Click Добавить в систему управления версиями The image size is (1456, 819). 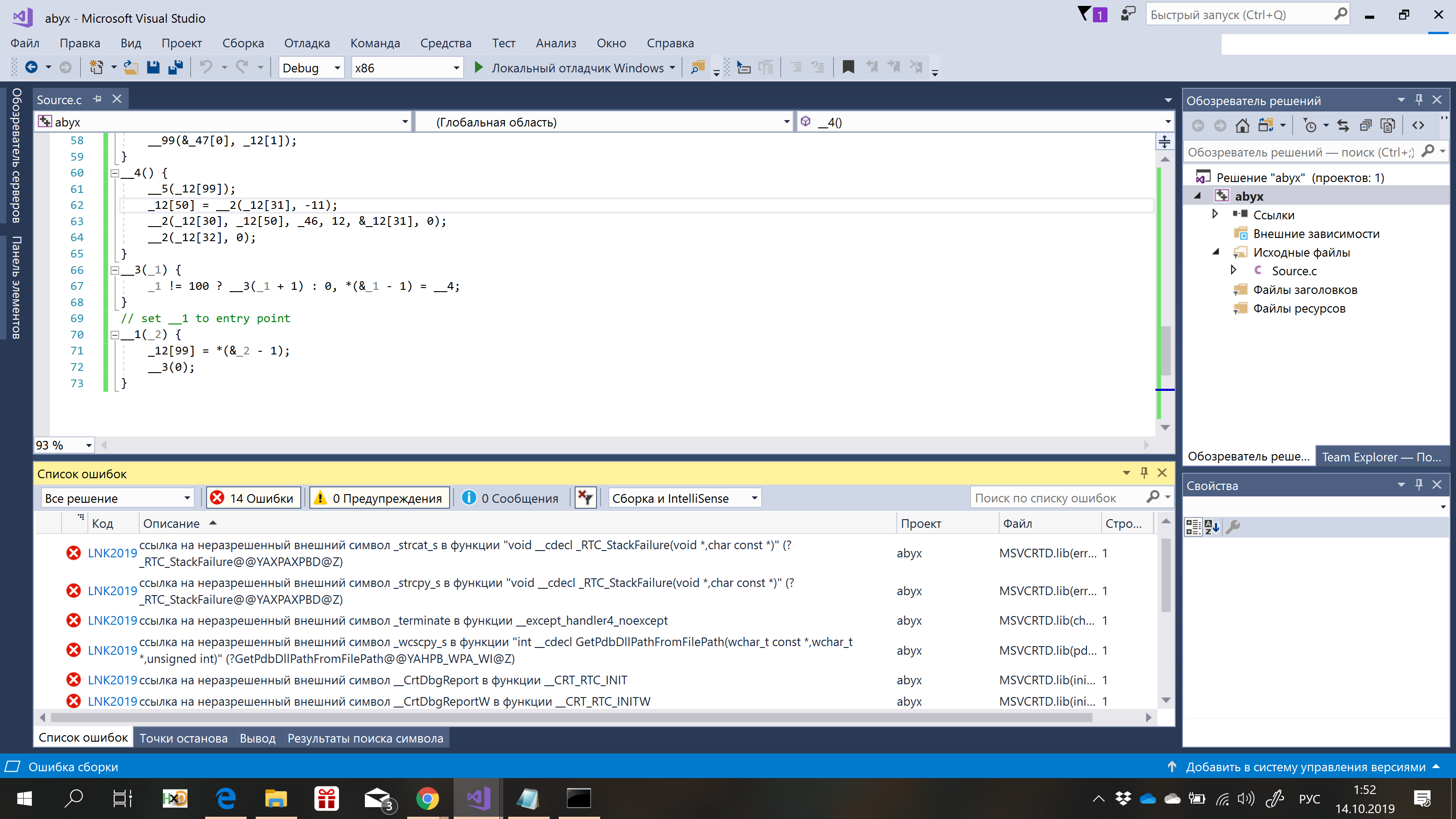pyautogui.click(x=1305, y=767)
